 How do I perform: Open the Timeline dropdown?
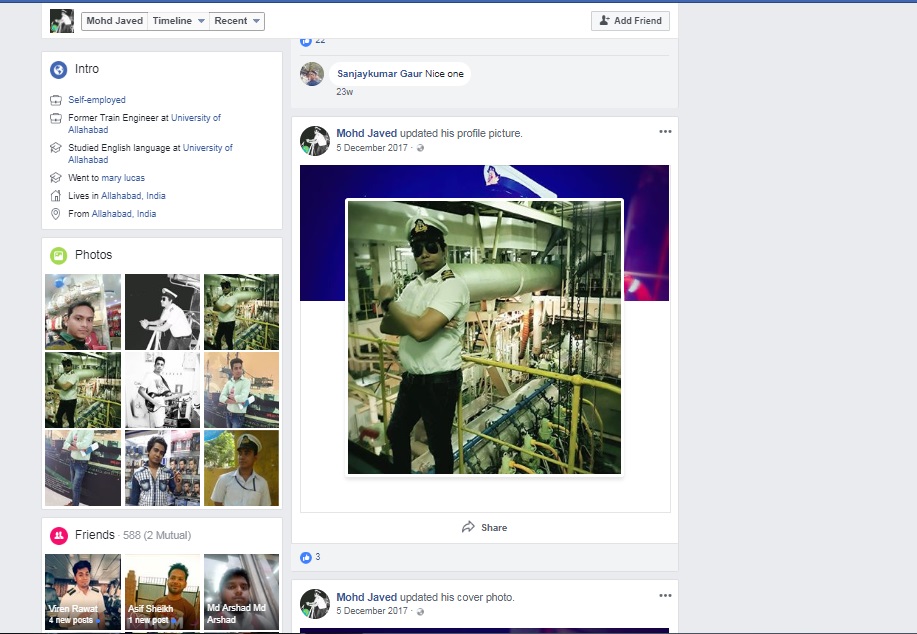[x=178, y=20]
